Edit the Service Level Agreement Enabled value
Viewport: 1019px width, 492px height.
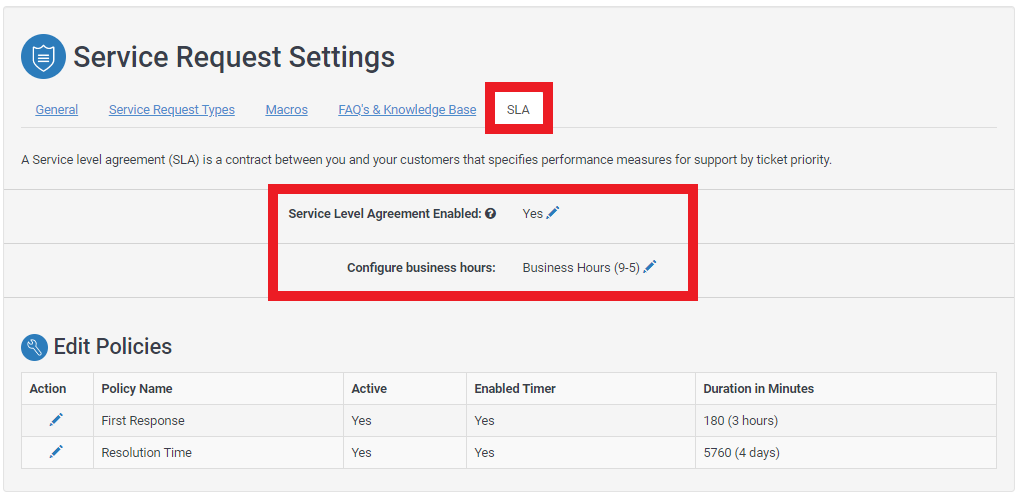[552, 213]
